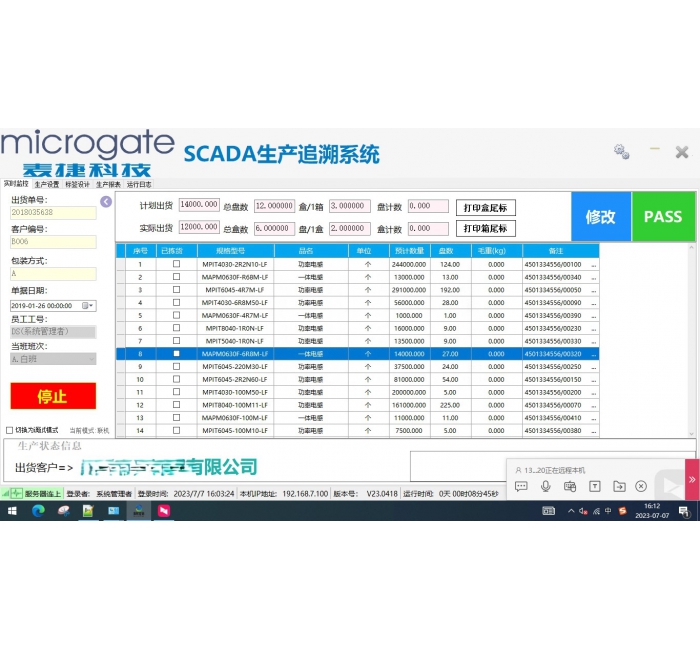
Task: Open Microsoft Edge from the taskbar
Action: pyautogui.click(x=38, y=511)
